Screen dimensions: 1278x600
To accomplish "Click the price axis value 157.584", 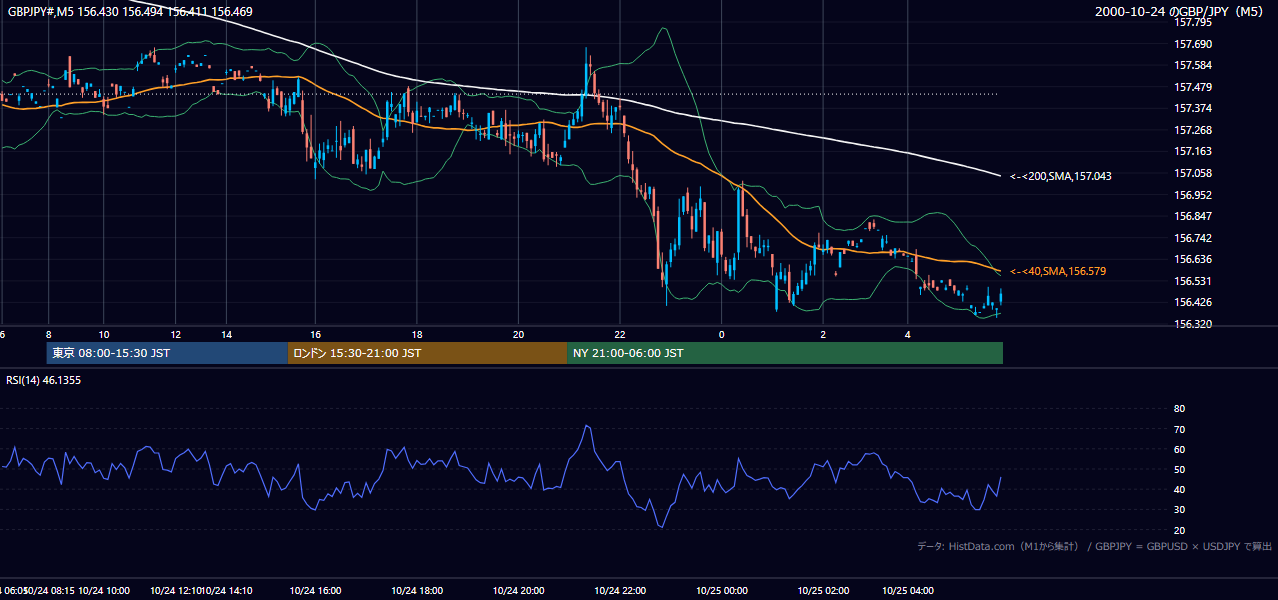I will [1193, 65].
